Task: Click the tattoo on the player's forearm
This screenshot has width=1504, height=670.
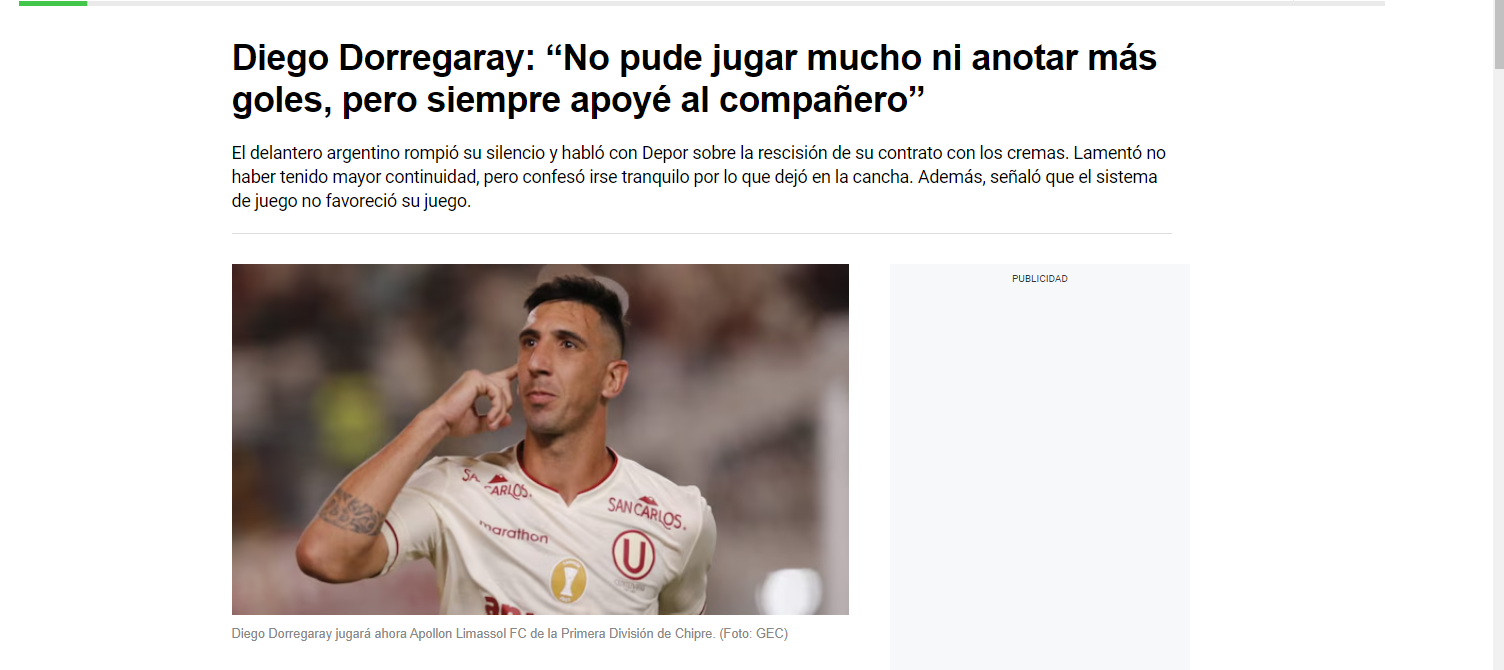Action: tap(350, 512)
